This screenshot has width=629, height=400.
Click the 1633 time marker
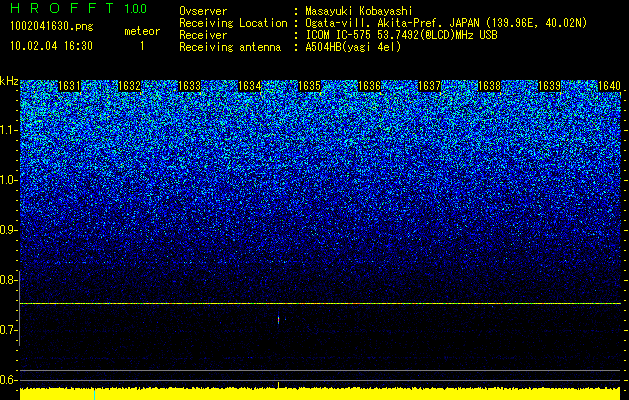click(189, 86)
